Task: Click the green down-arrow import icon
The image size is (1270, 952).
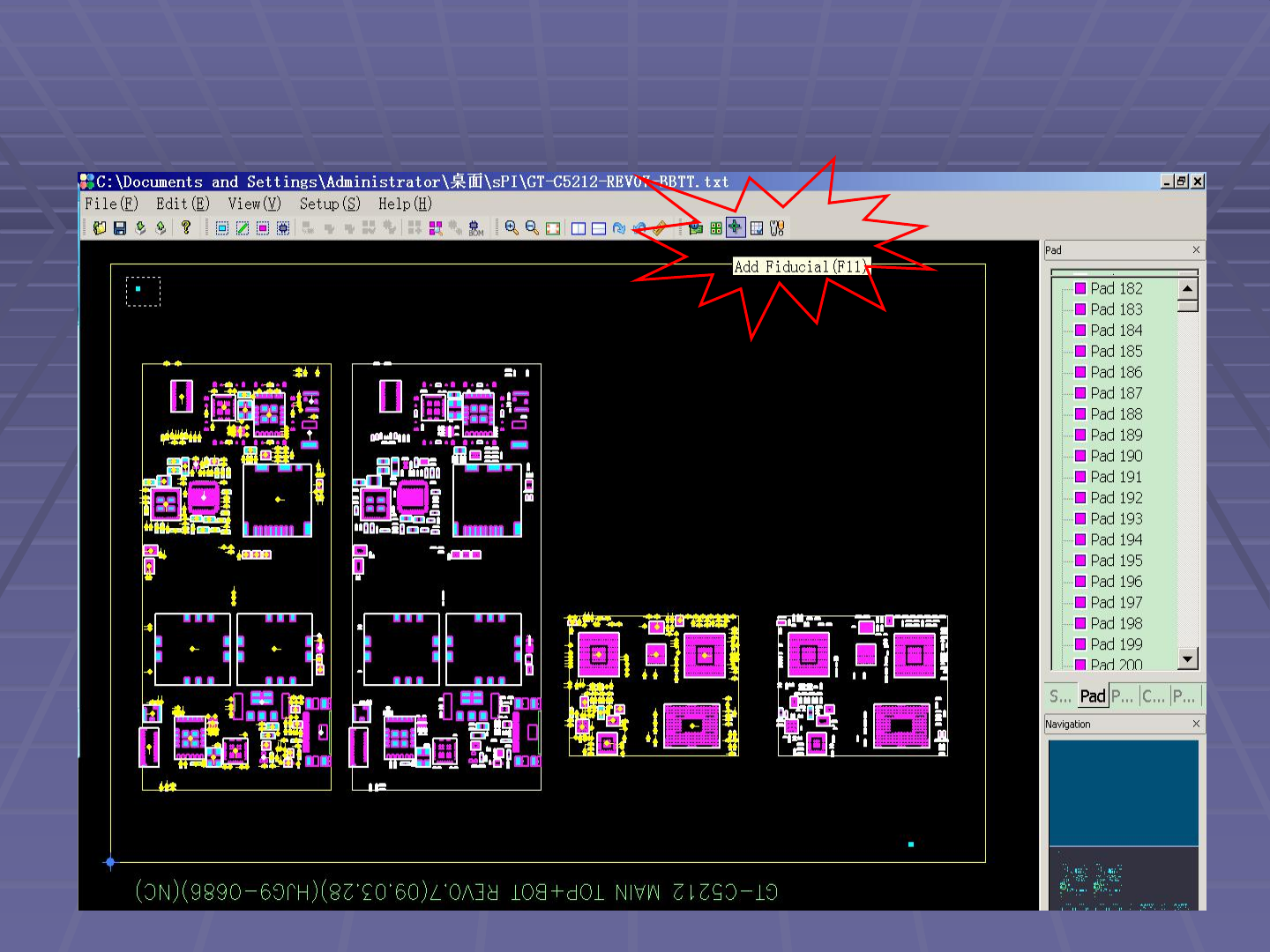Action: [140, 228]
